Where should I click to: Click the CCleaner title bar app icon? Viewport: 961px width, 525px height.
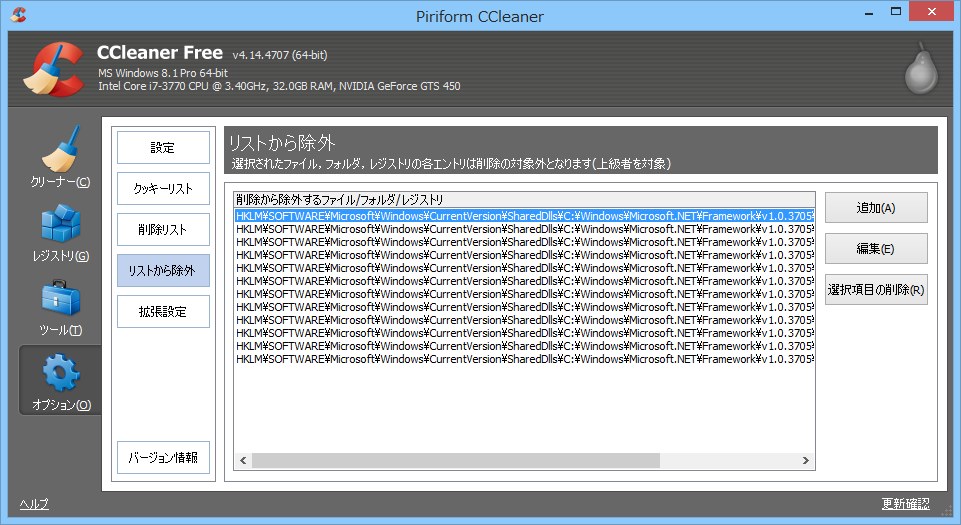[18, 14]
